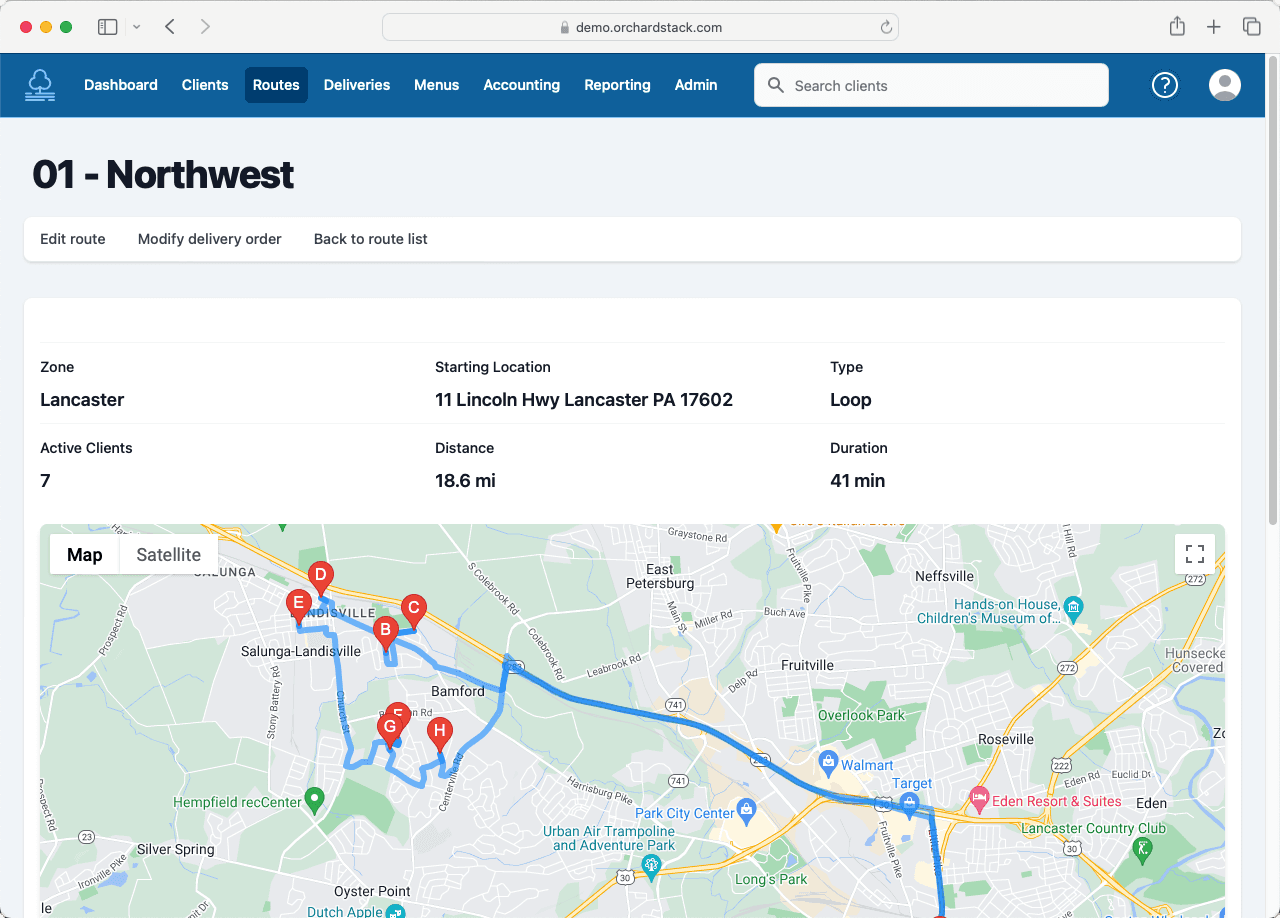Click Modify delivery order
Screen dimensions: 1280x918
pos(210,239)
